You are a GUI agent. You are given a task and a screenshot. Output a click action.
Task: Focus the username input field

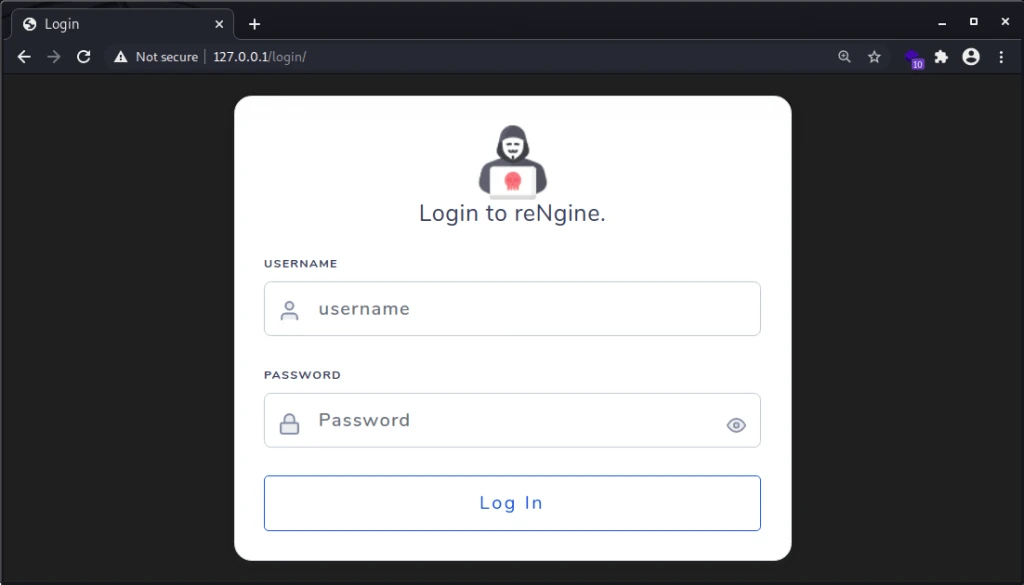[x=512, y=309]
